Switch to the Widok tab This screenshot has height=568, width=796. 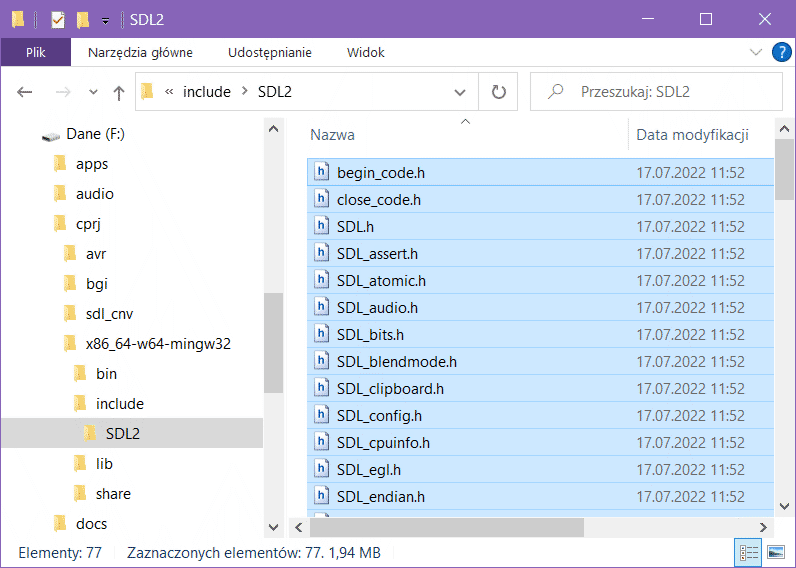click(365, 52)
